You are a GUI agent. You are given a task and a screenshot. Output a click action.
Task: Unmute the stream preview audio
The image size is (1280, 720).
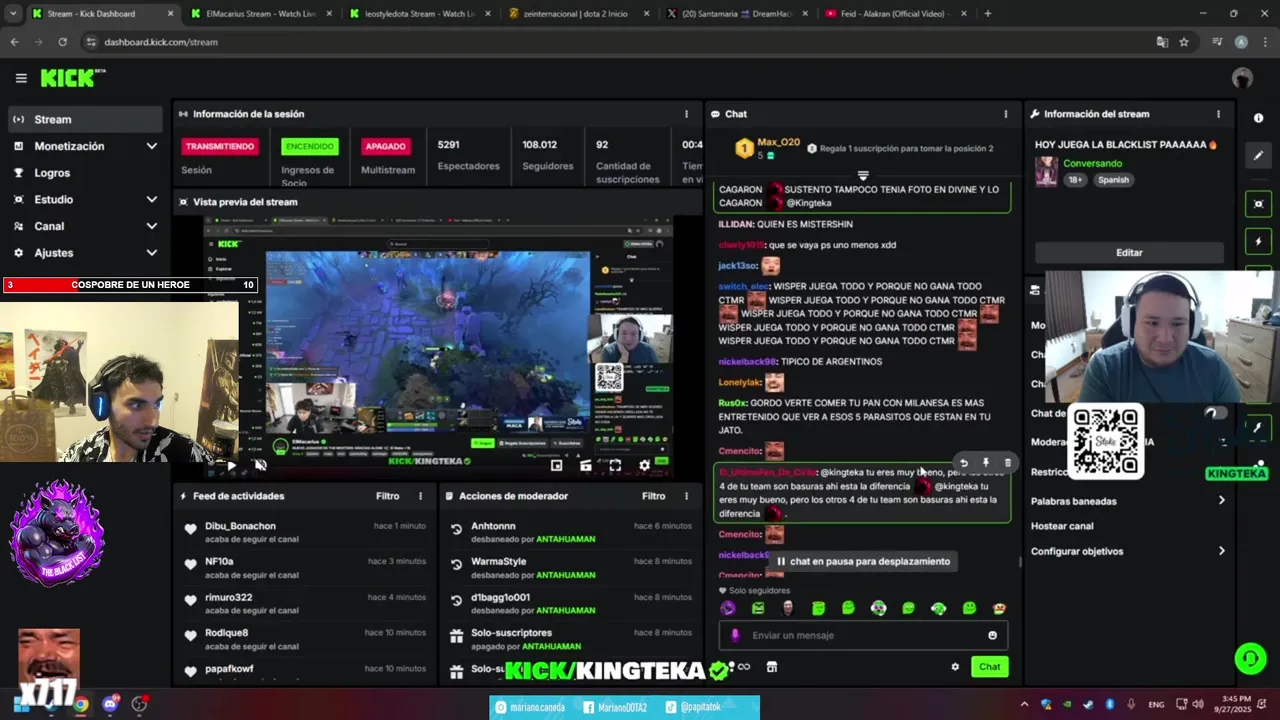(x=261, y=465)
